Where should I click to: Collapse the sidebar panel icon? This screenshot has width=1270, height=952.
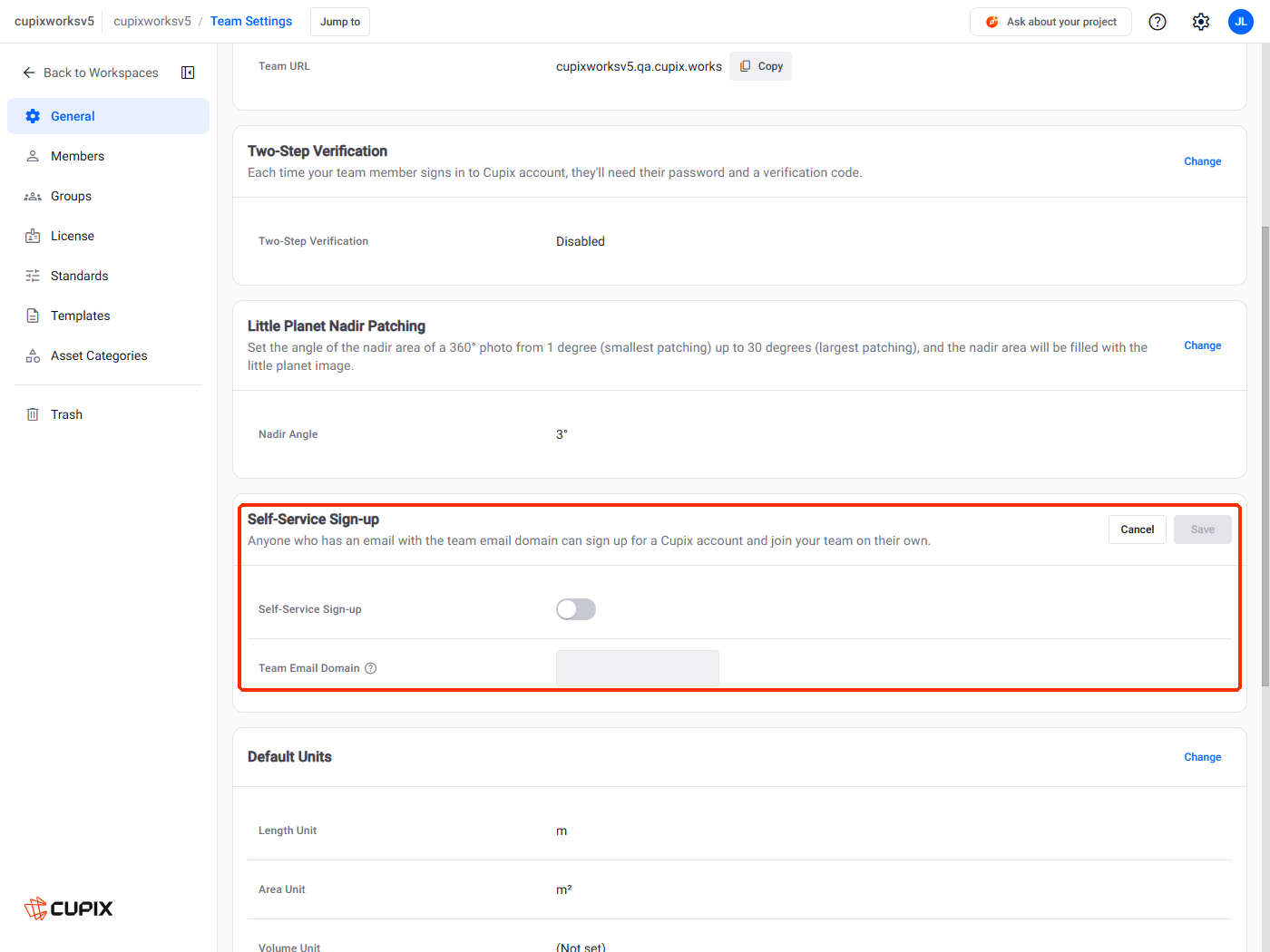pyautogui.click(x=188, y=73)
